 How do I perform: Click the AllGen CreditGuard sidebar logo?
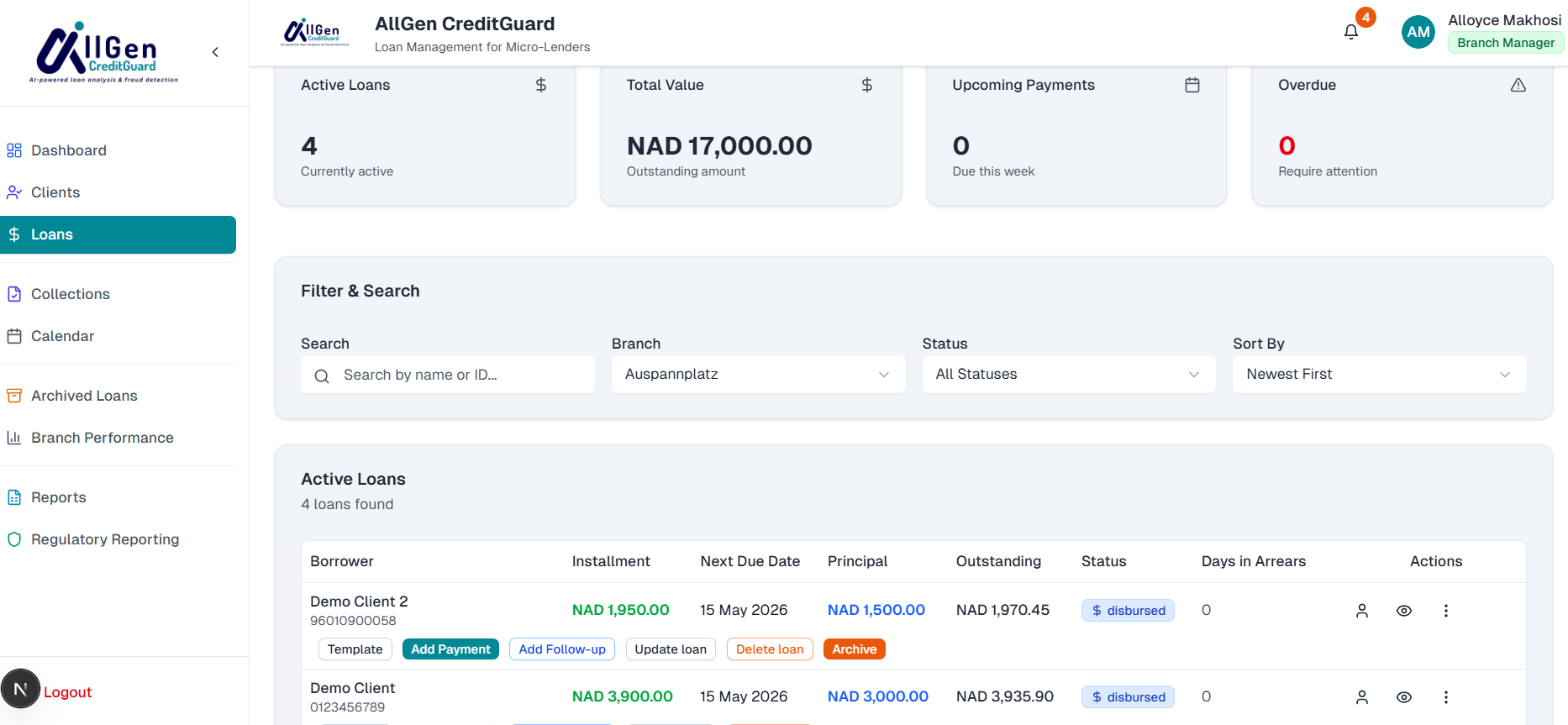104,52
